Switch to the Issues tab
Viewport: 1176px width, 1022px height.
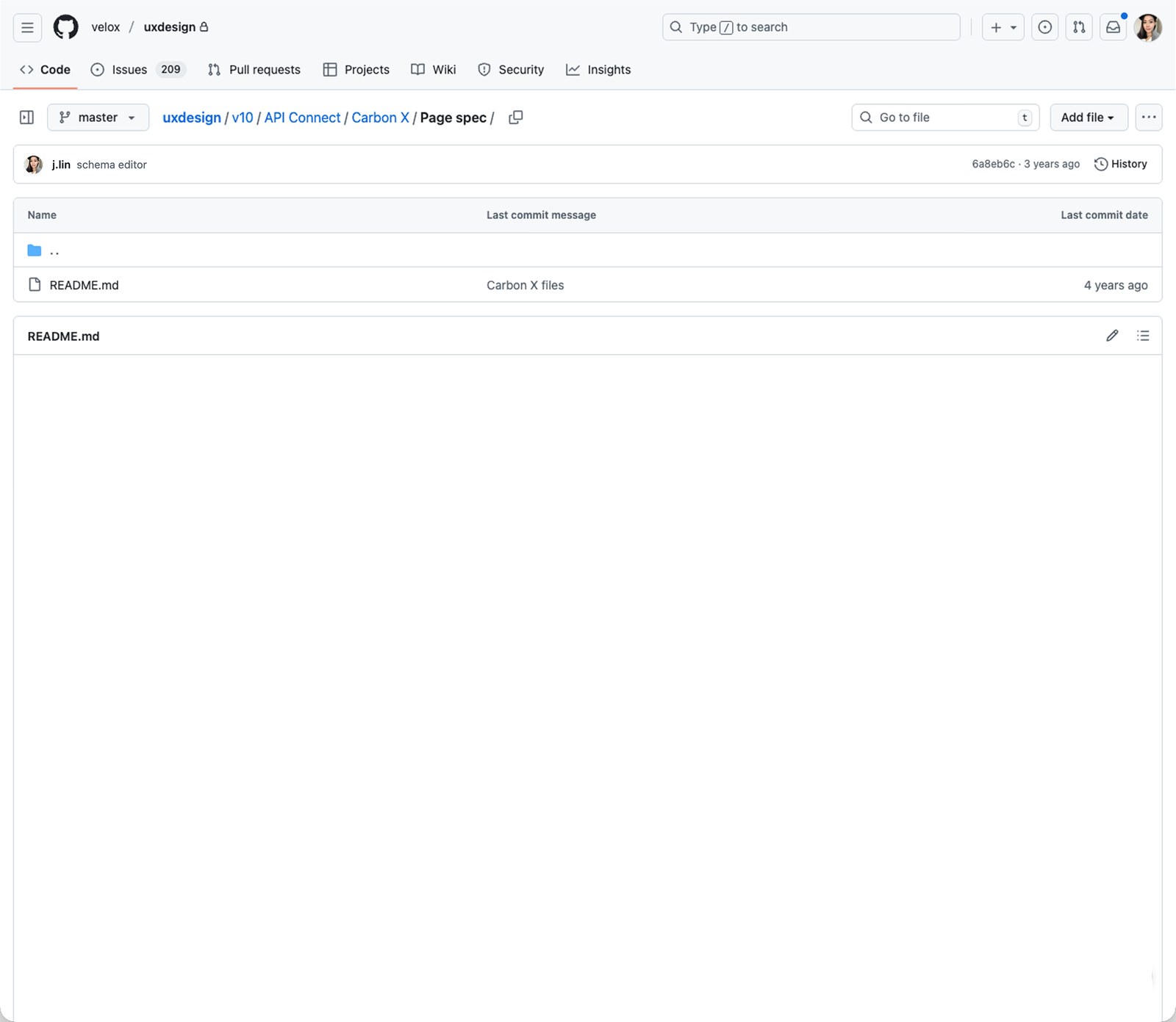pyautogui.click(x=137, y=70)
